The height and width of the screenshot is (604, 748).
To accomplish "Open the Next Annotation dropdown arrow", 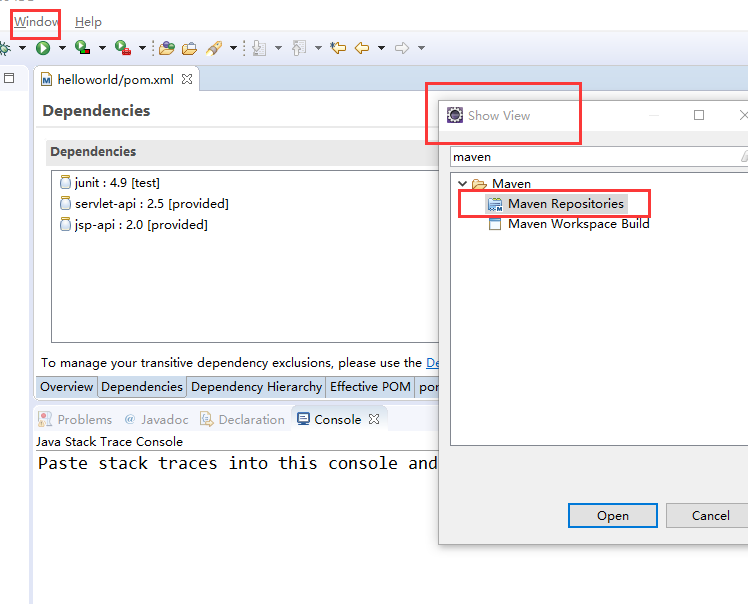I will click(x=279, y=48).
